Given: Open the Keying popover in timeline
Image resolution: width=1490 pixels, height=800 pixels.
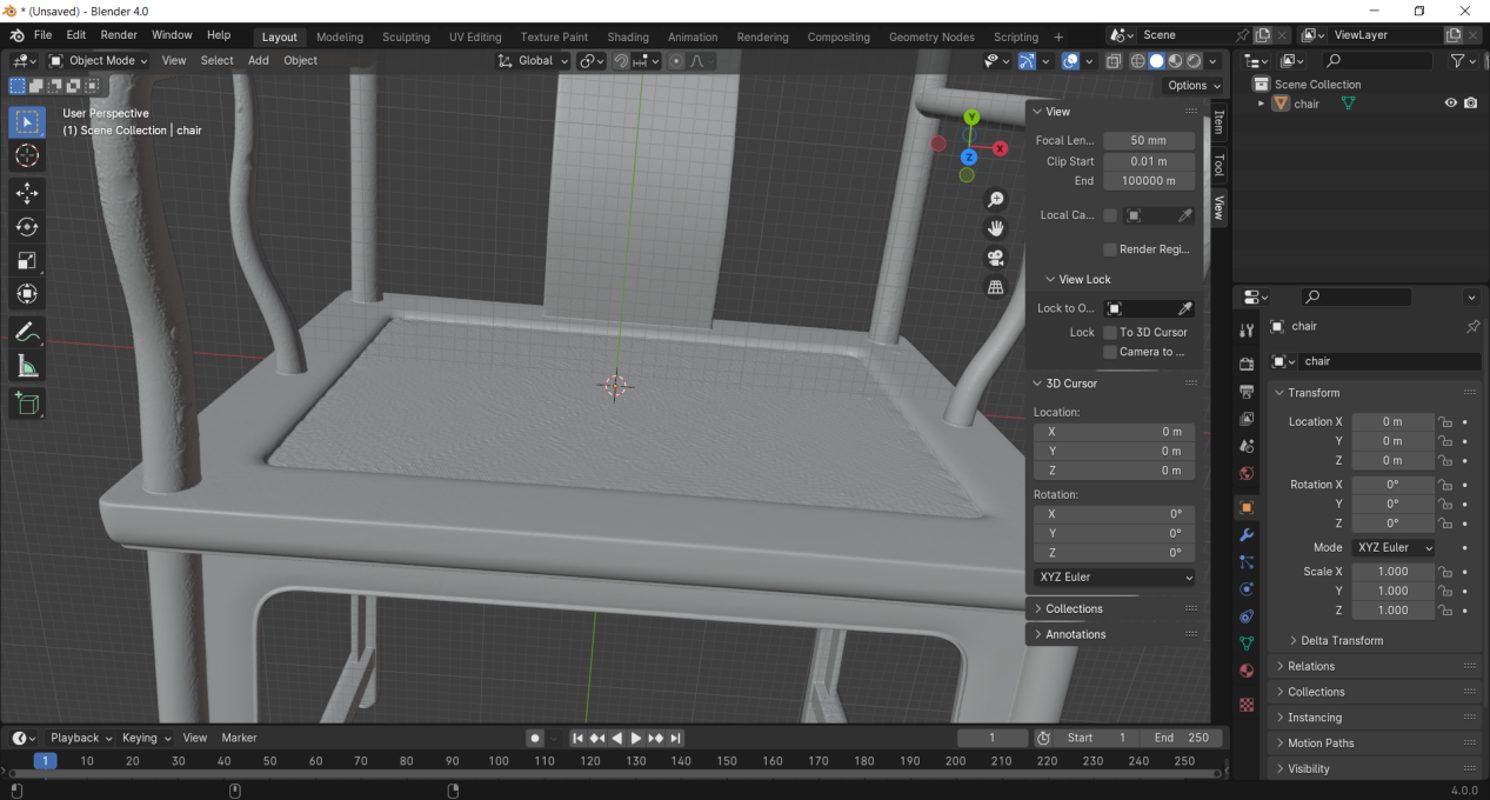Looking at the screenshot, I should (x=145, y=738).
